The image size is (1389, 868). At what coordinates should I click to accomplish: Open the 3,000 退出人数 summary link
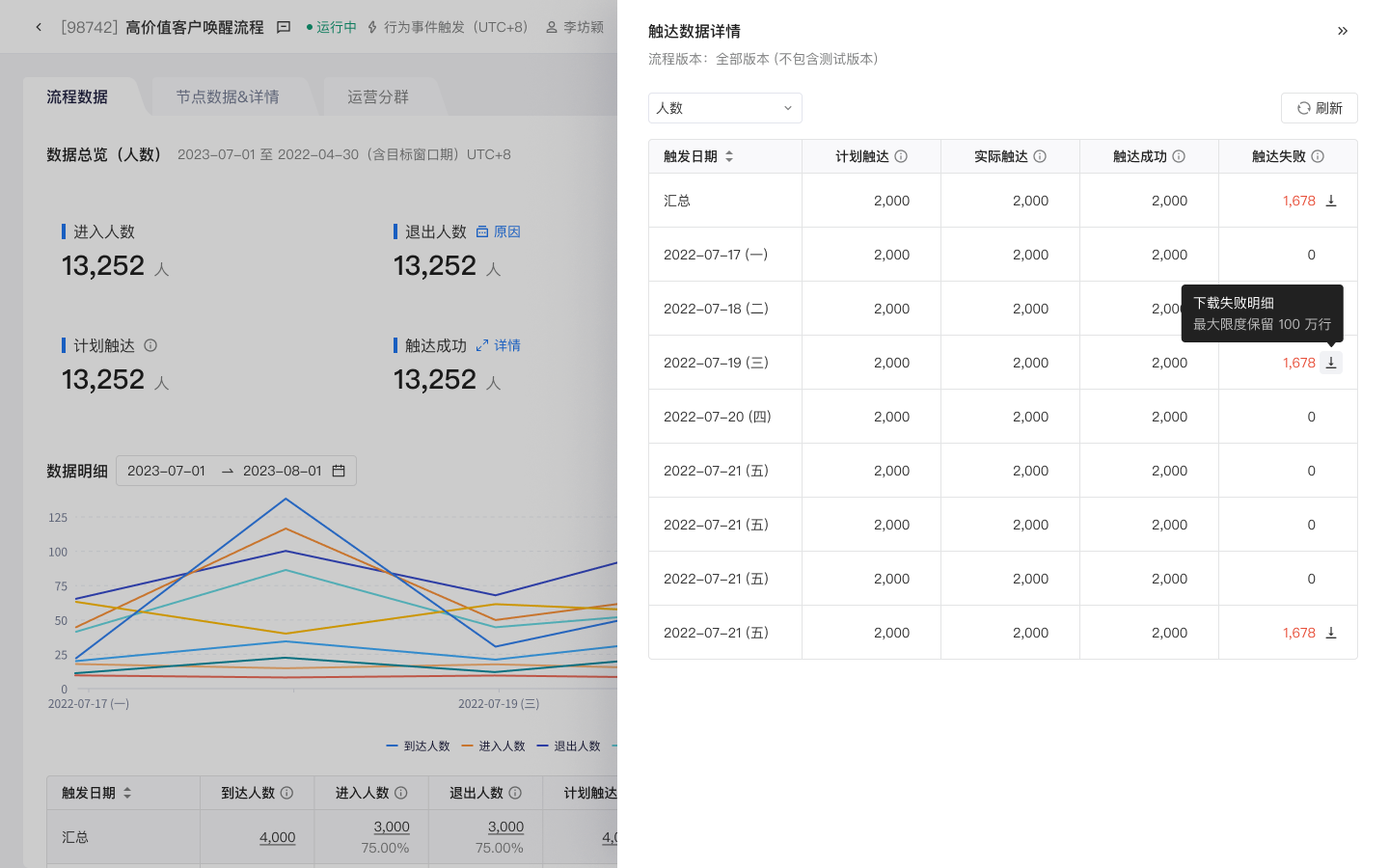505,827
